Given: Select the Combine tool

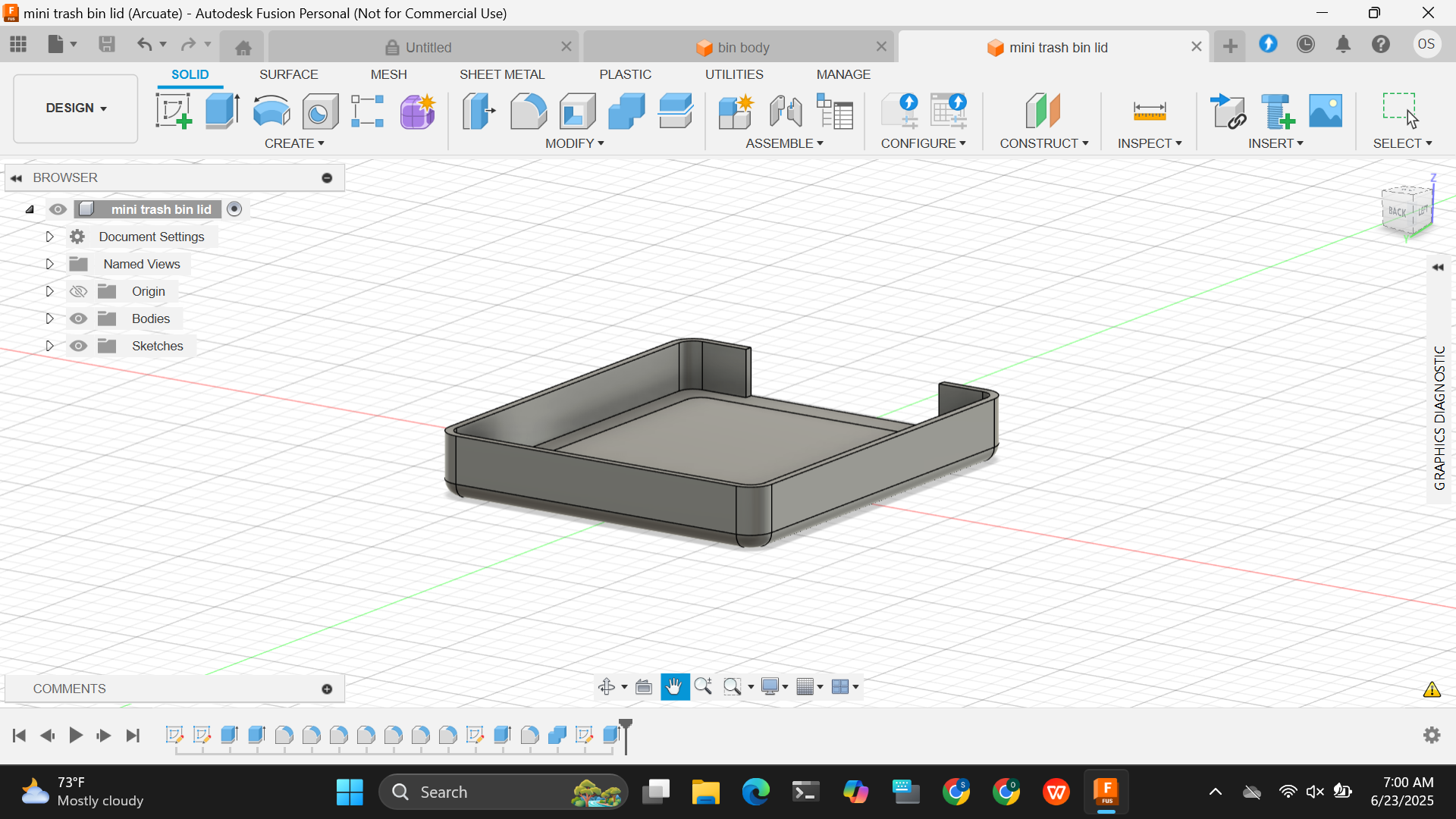Looking at the screenshot, I should tap(626, 111).
